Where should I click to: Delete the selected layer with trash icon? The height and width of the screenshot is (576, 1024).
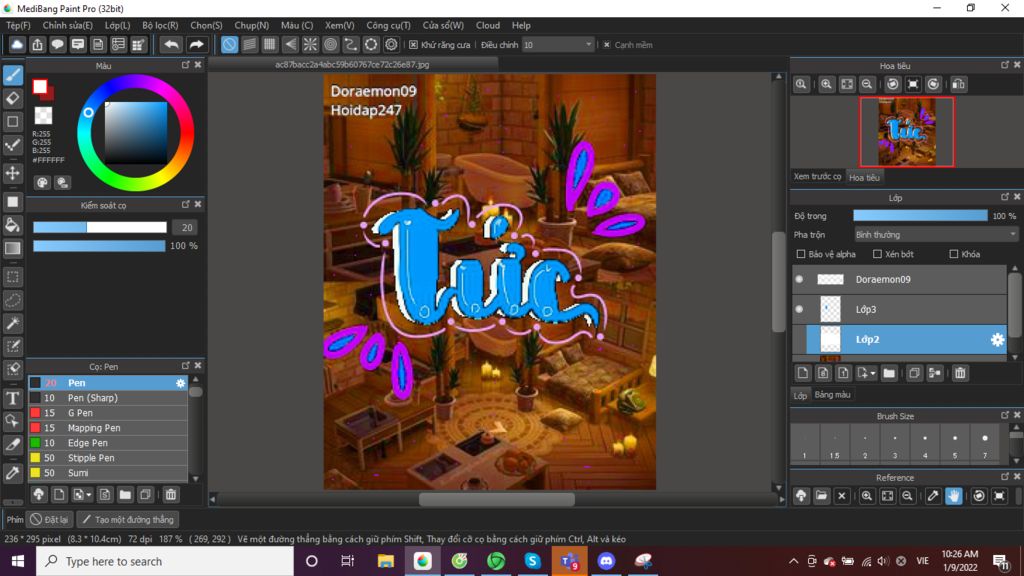pos(960,373)
